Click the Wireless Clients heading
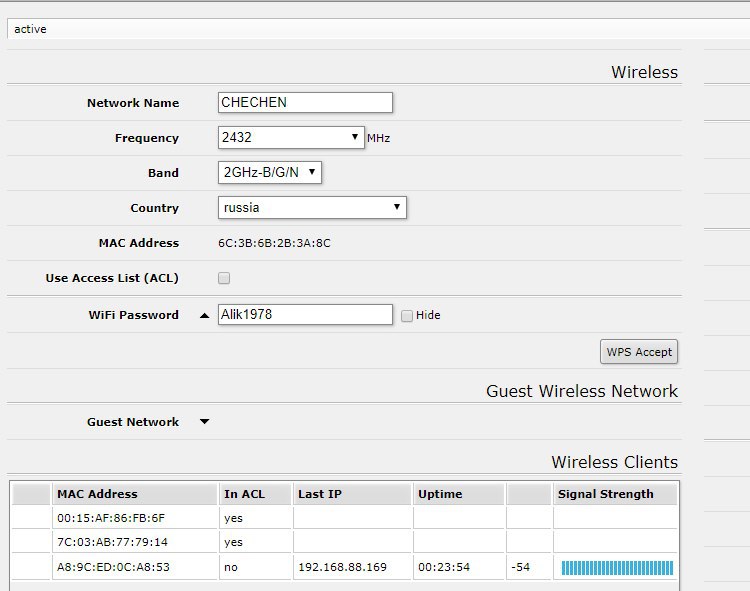Screen dimensions: 750x591 coord(615,462)
